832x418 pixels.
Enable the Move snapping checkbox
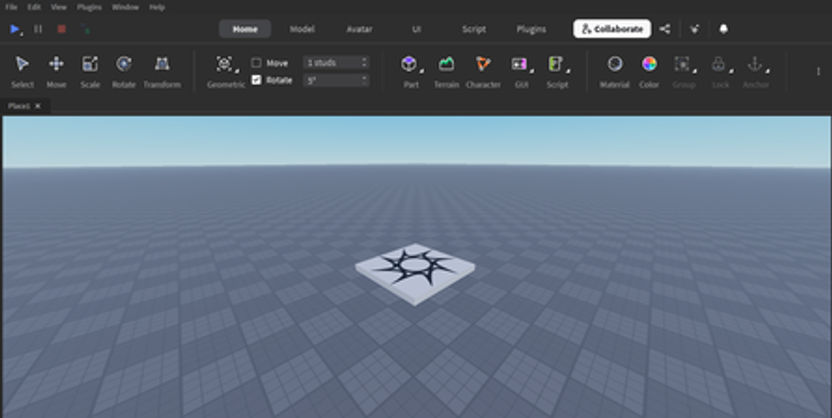pyautogui.click(x=256, y=63)
